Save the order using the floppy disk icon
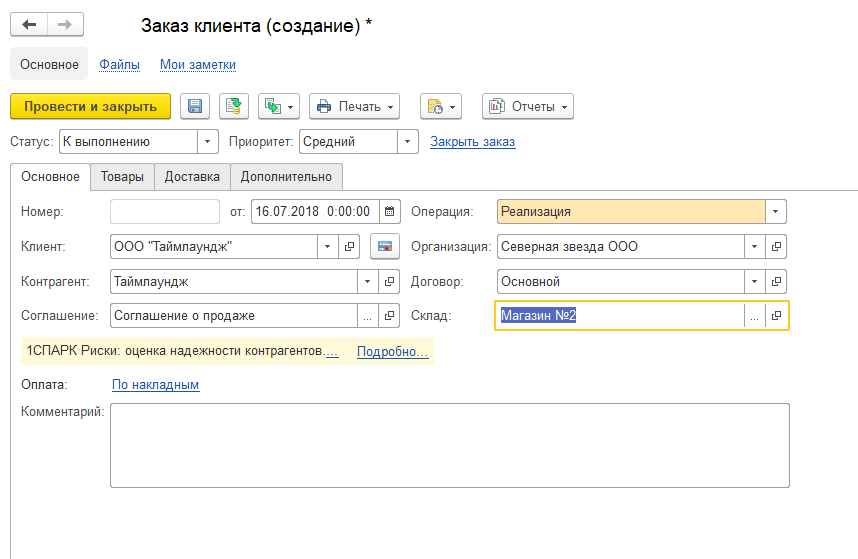This screenshot has width=858, height=559. click(x=195, y=106)
